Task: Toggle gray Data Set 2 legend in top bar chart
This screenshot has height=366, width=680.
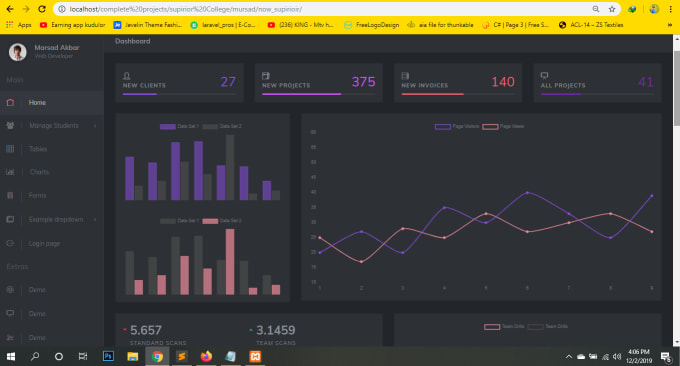Action: 222,126
